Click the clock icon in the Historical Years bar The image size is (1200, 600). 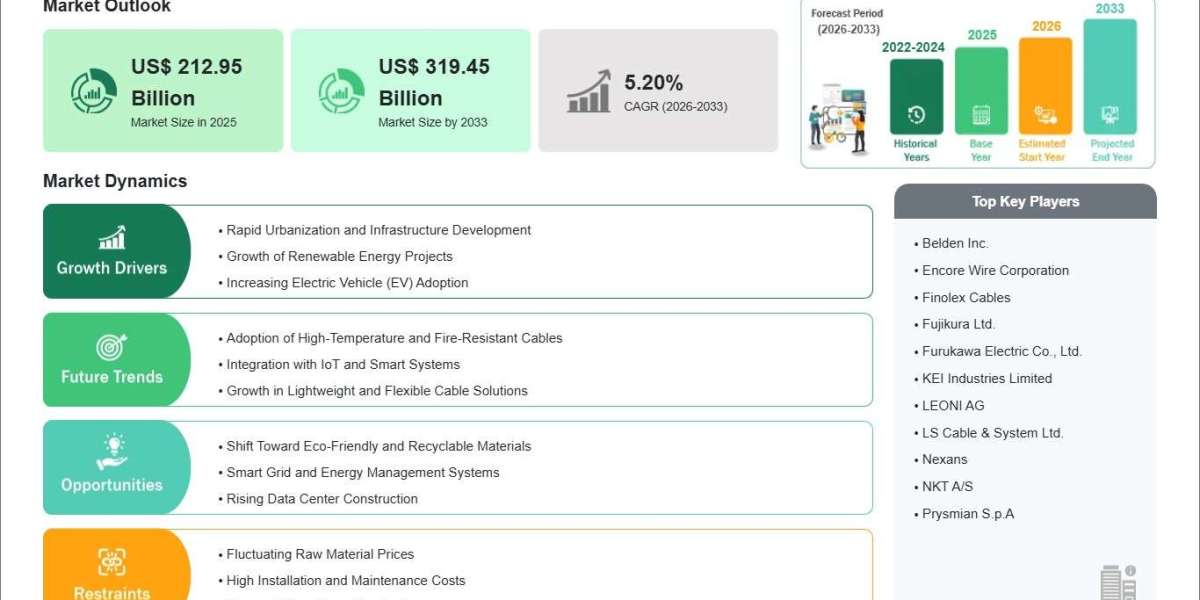916,115
